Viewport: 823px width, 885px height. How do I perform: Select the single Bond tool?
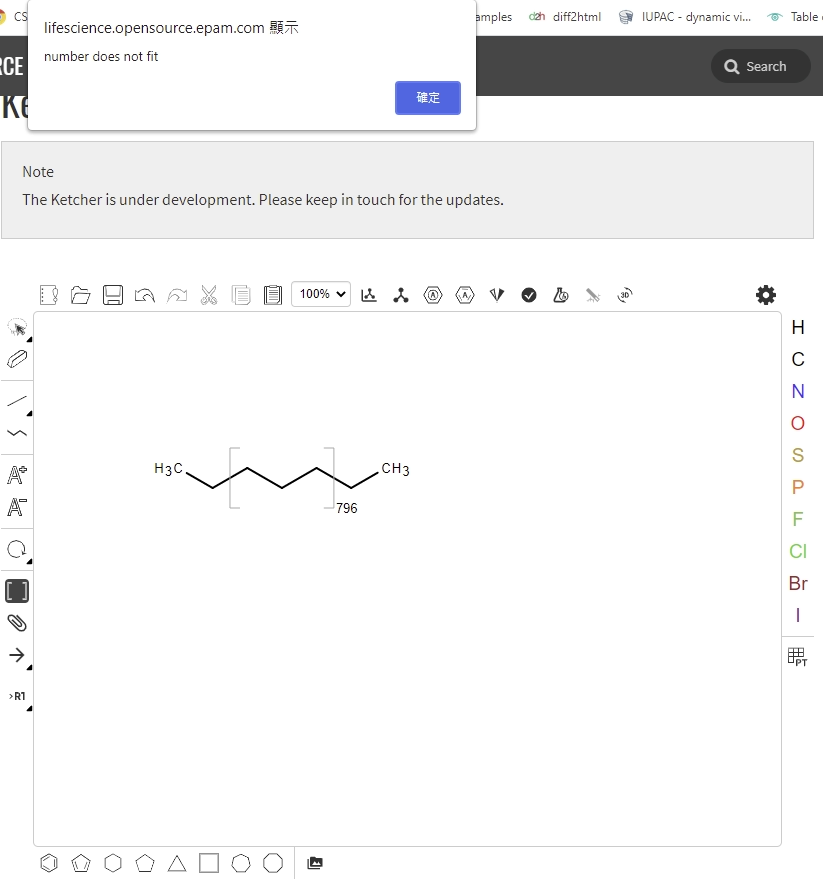coord(17,401)
